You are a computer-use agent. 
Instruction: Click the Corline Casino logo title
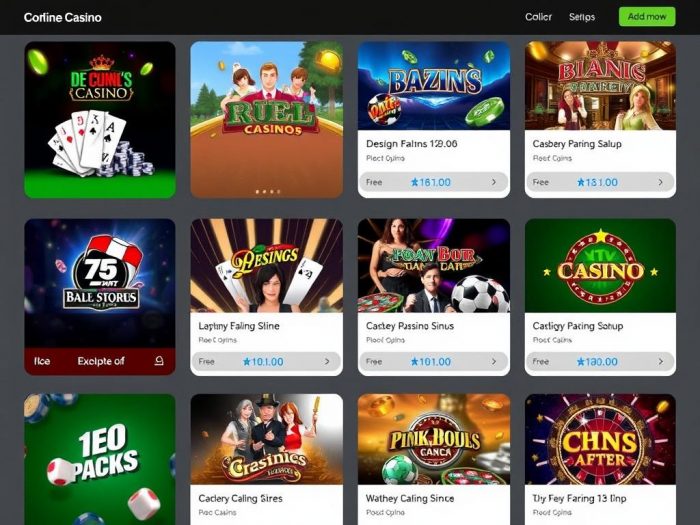pyautogui.click(x=62, y=17)
